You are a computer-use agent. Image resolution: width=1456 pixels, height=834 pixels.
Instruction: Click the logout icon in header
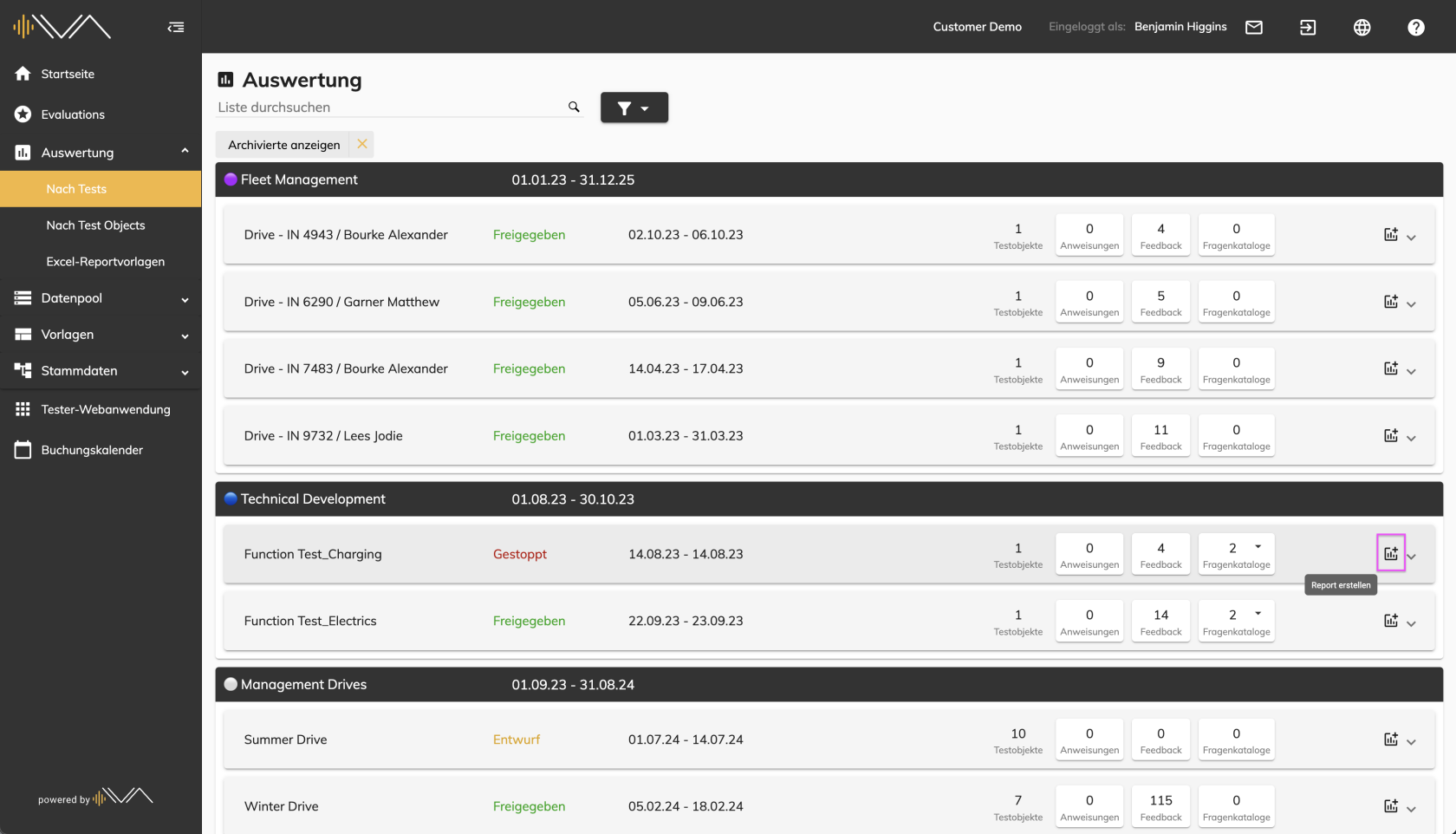[x=1308, y=28]
